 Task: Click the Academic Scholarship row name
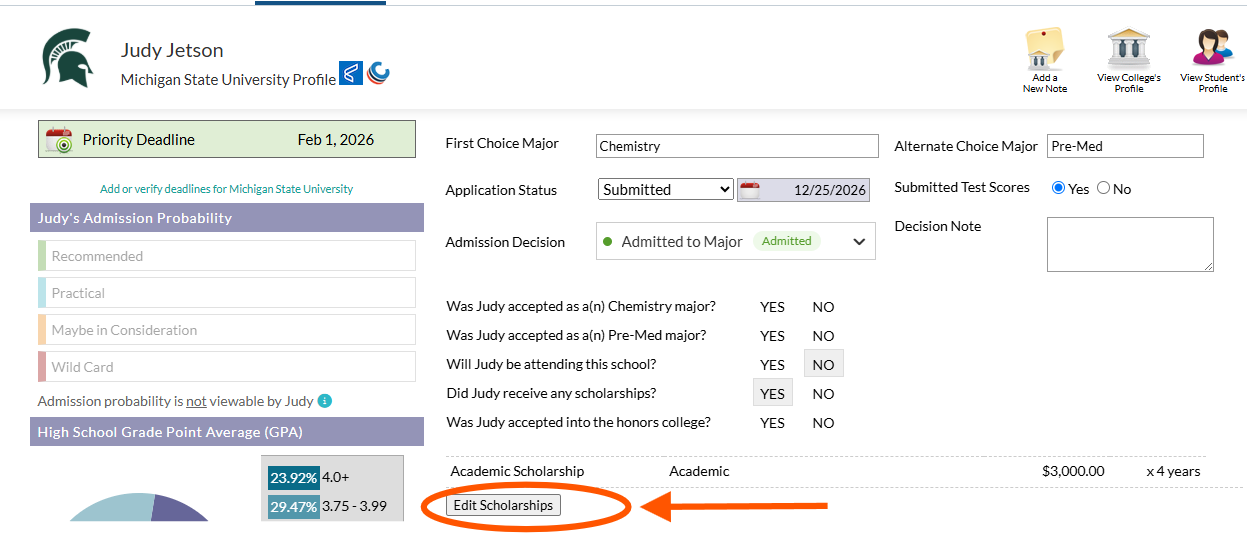517,471
